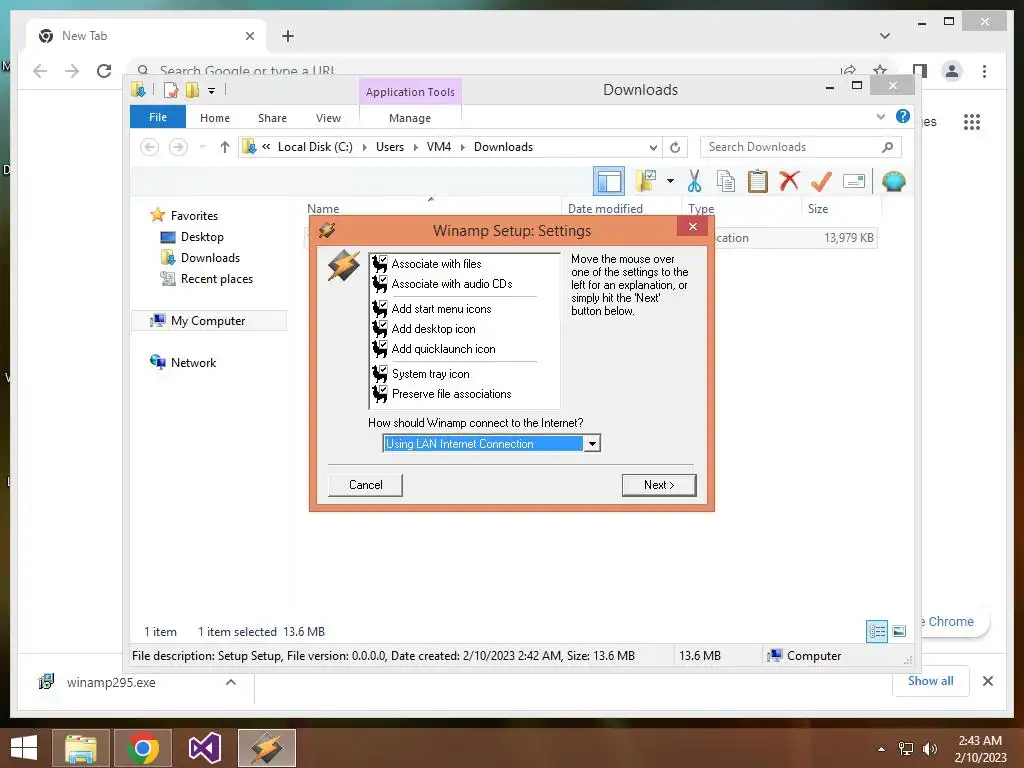This screenshot has width=1024, height=768.
Task: Click Show all downloads link
Action: point(931,681)
